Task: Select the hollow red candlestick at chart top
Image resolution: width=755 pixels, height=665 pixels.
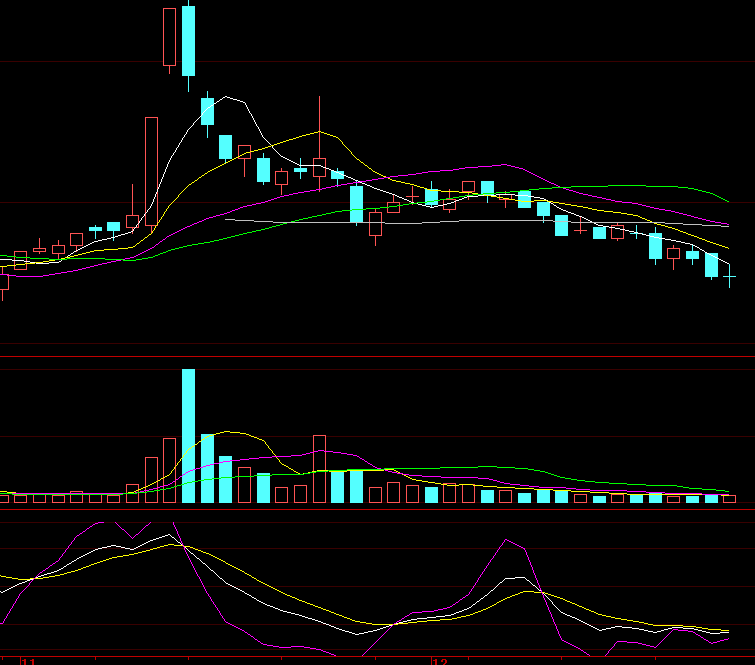Action: pyautogui.click(x=169, y=37)
